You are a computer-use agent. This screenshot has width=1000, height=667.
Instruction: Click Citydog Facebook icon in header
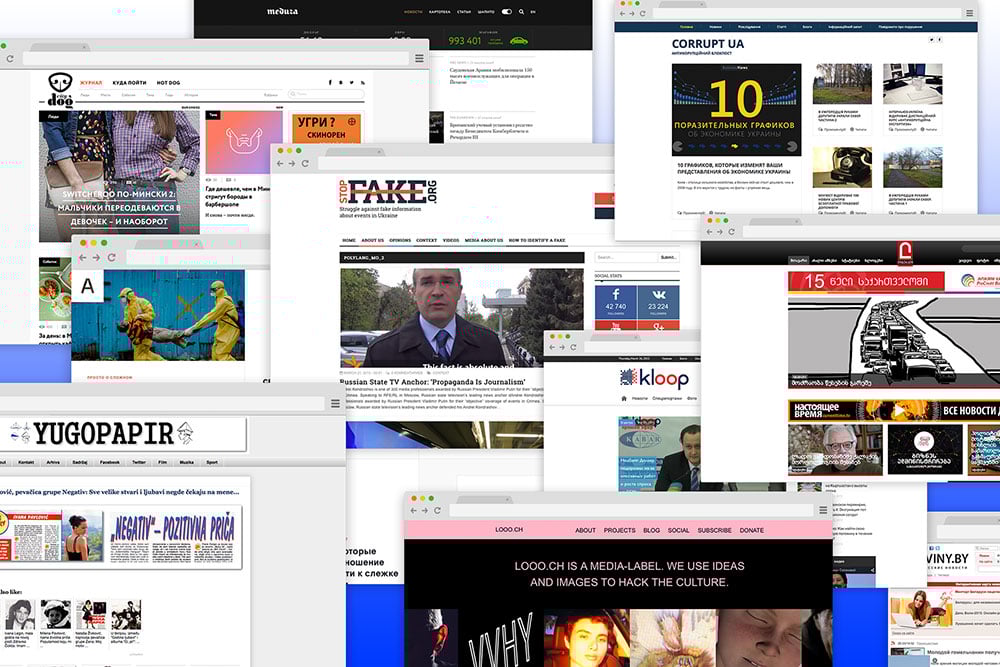click(330, 82)
